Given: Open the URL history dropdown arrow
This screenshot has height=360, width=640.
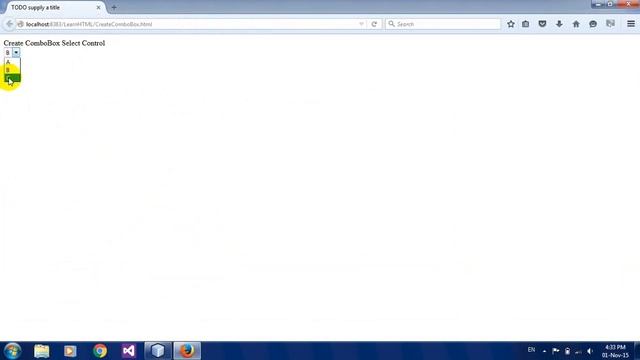Looking at the screenshot, I should [x=361, y=24].
